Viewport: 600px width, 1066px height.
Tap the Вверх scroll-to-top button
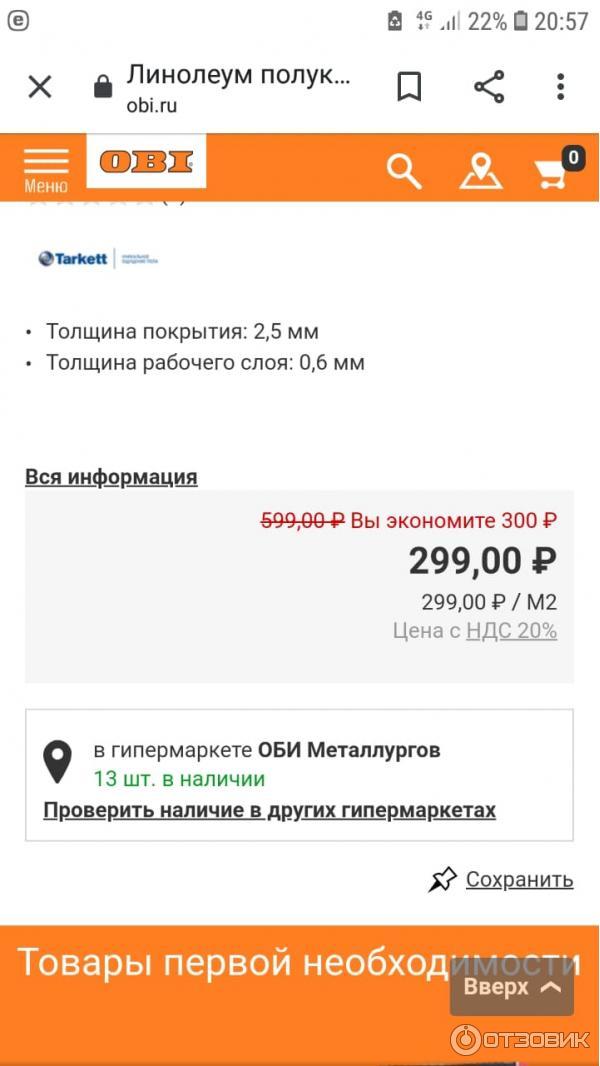(x=511, y=987)
